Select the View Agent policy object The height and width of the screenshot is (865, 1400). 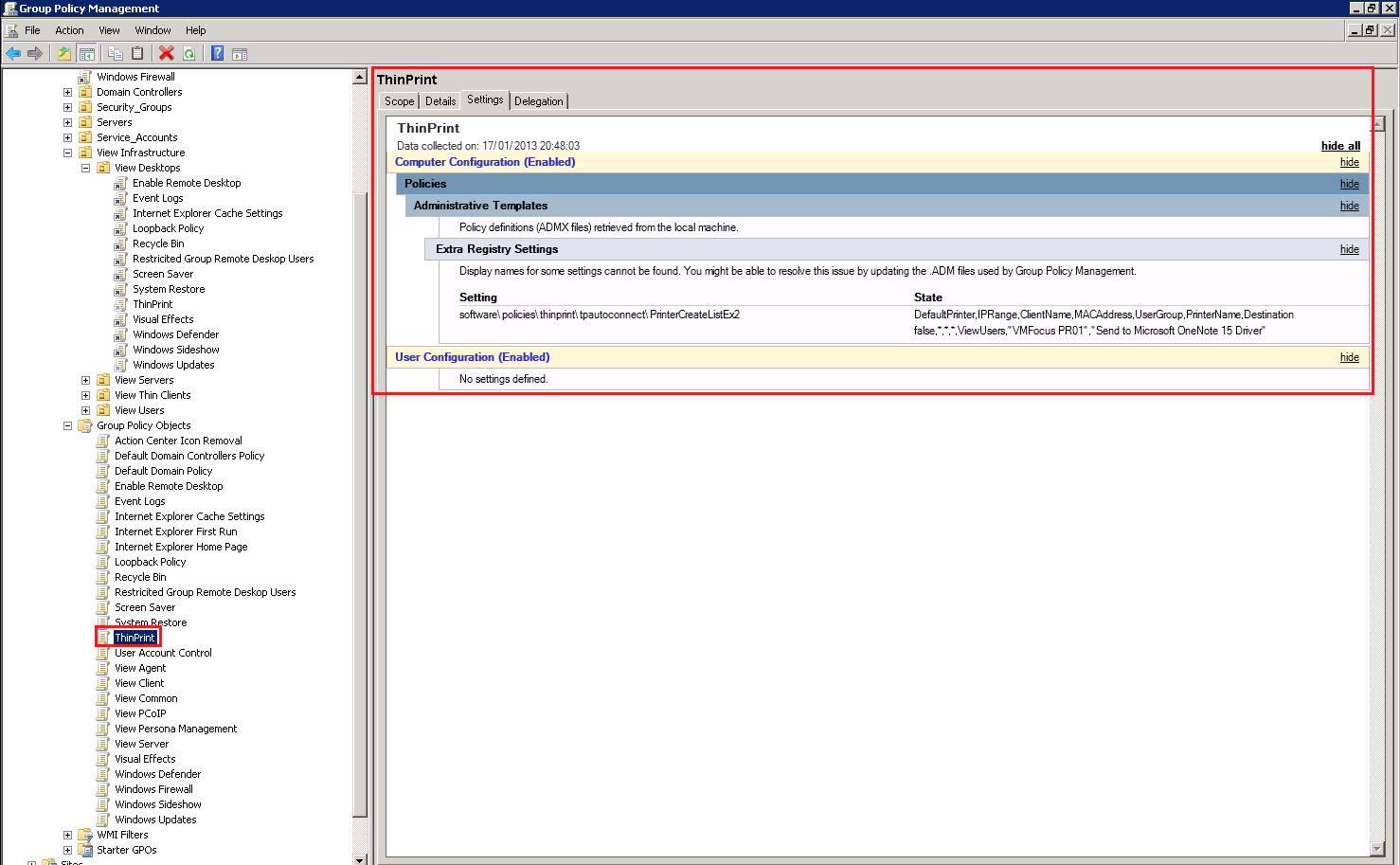tap(140, 668)
